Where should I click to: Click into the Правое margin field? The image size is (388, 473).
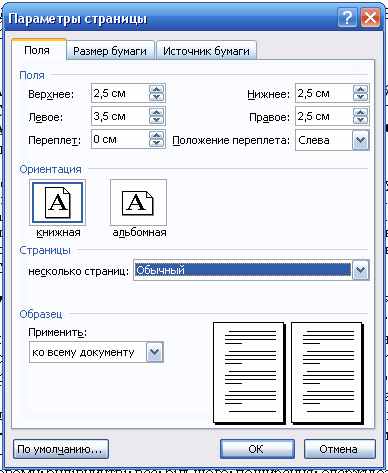[x=324, y=116]
